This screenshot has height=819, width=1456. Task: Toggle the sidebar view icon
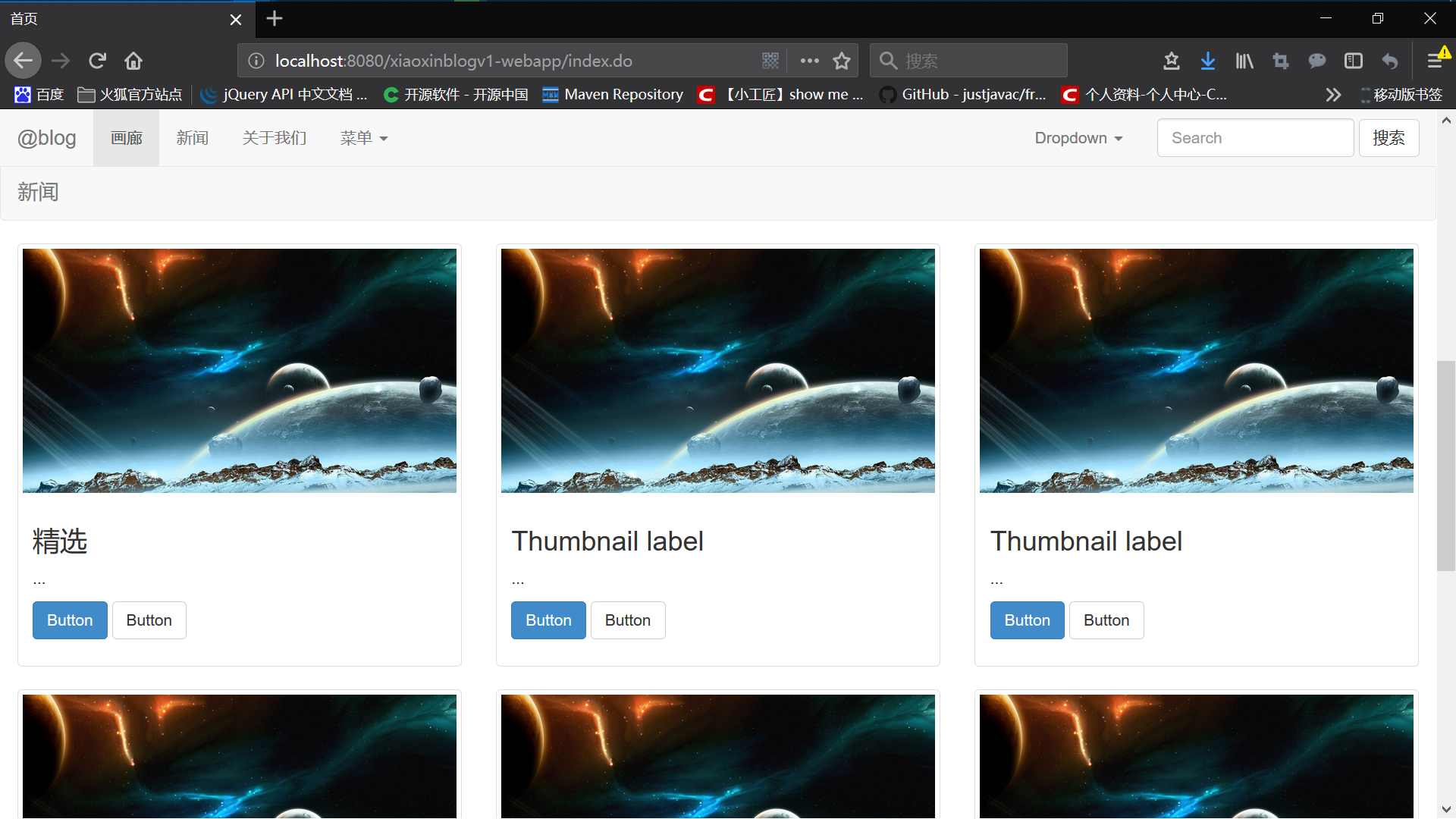coord(1354,61)
